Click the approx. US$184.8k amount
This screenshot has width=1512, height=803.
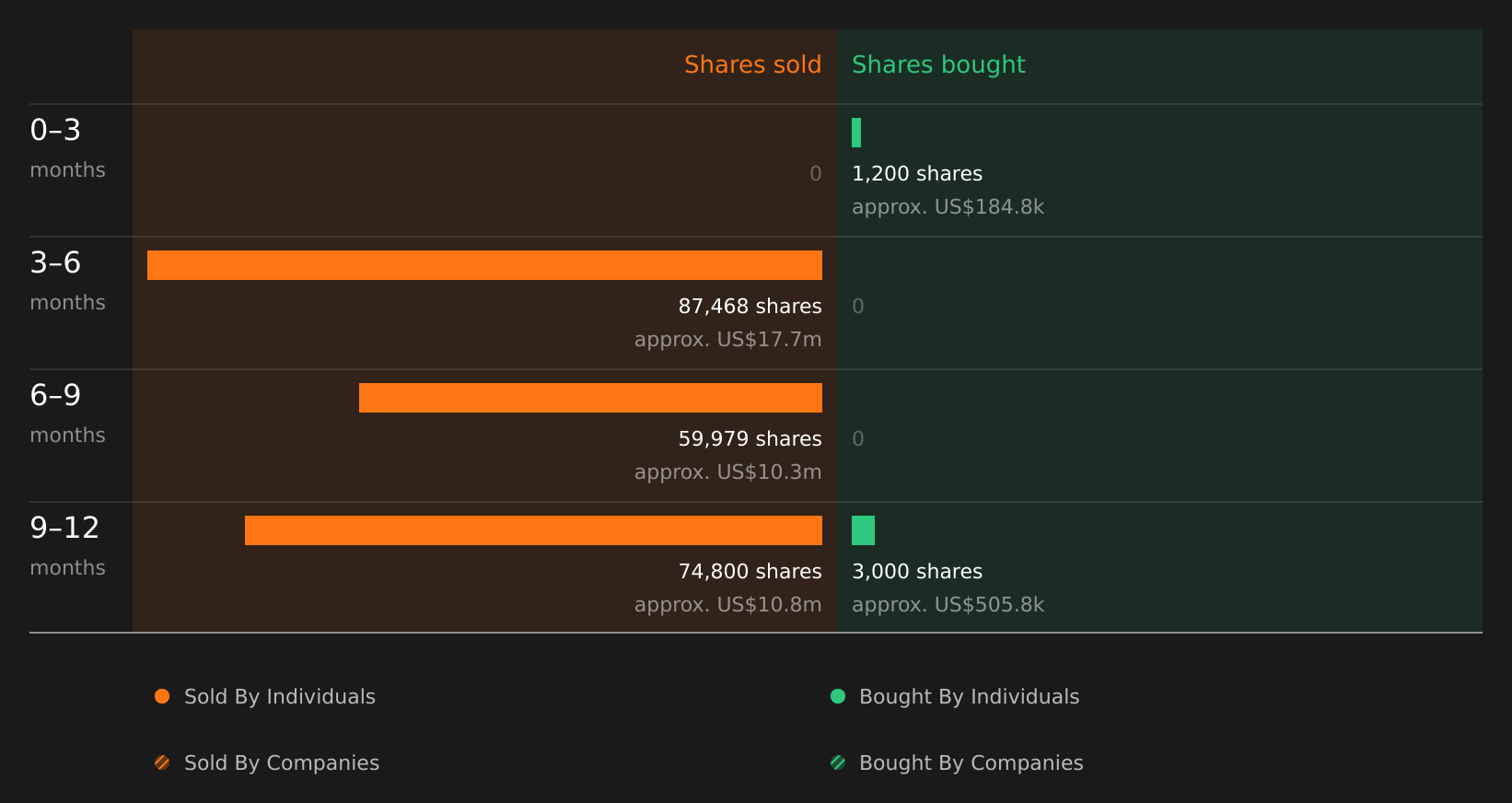click(x=948, y=207)
